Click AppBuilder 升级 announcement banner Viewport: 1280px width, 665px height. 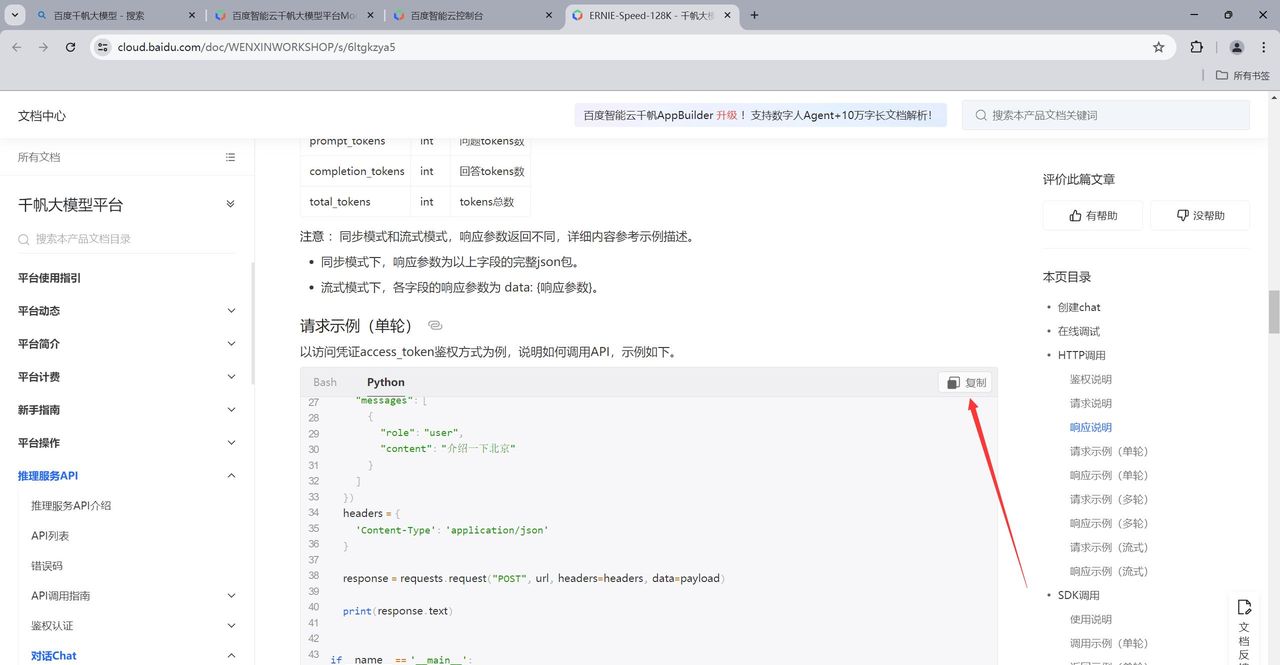click(760, 115)
